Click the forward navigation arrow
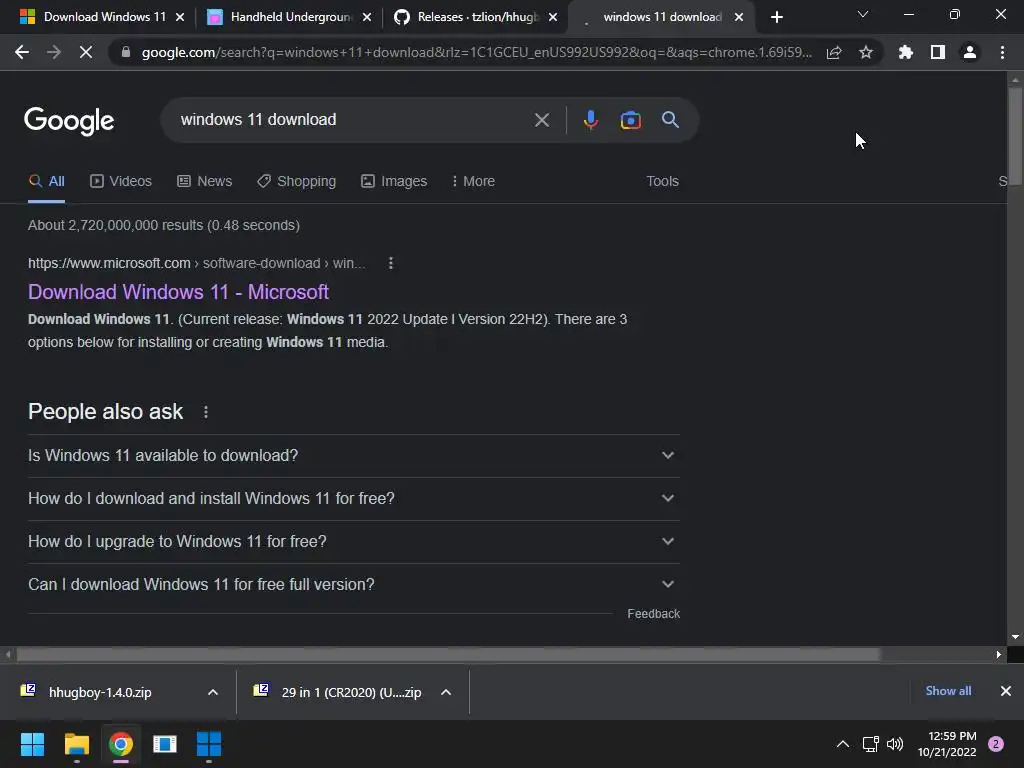This screenshot has width=1024, height=768. (54, 52)
